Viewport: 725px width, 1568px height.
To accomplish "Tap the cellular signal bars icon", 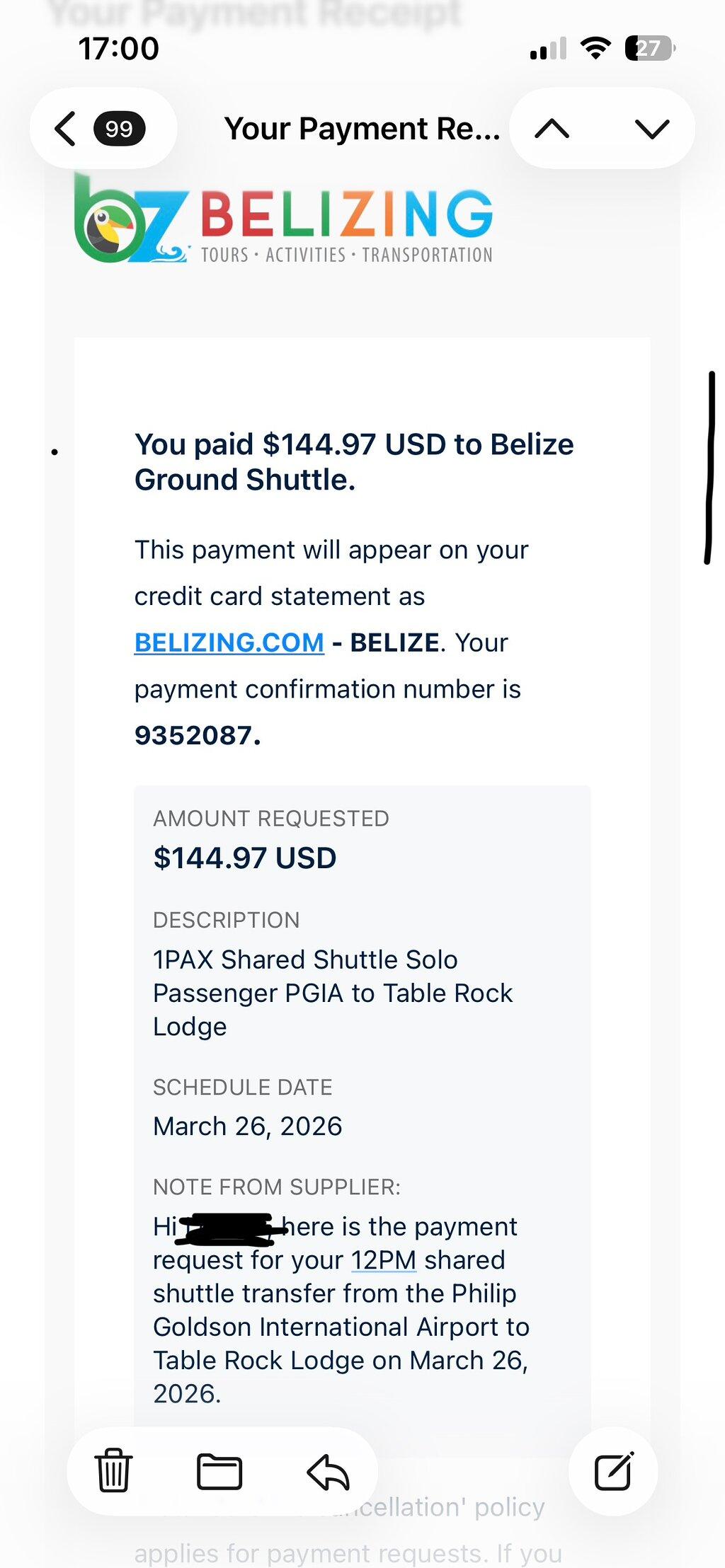I will coord(548,48).
